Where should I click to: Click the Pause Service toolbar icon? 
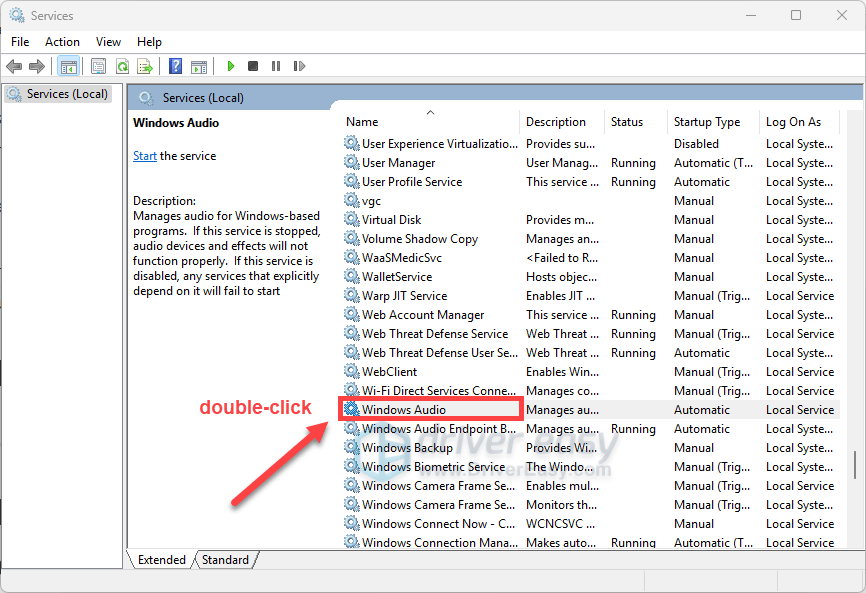coord(276,66)
